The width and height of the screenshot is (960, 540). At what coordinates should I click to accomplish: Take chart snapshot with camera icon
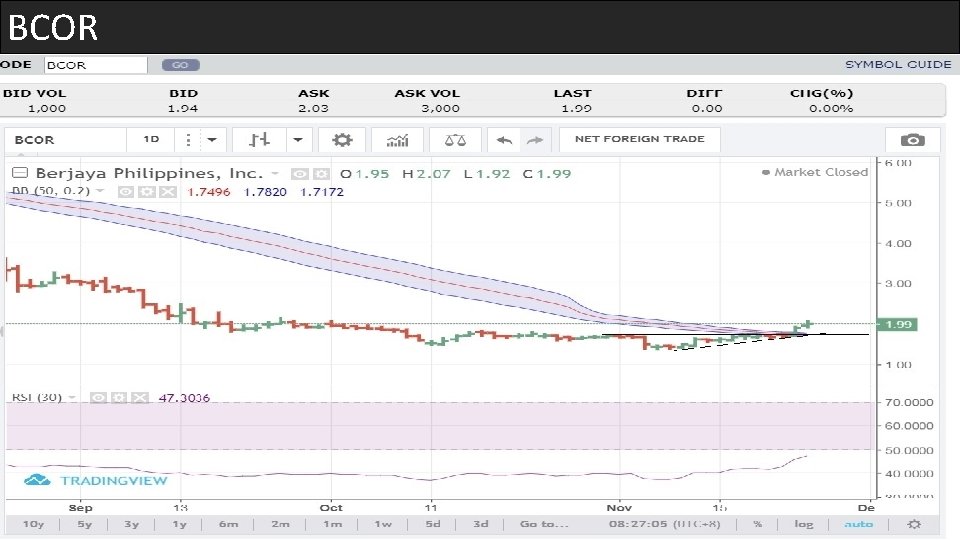click(x=912, y=140)
